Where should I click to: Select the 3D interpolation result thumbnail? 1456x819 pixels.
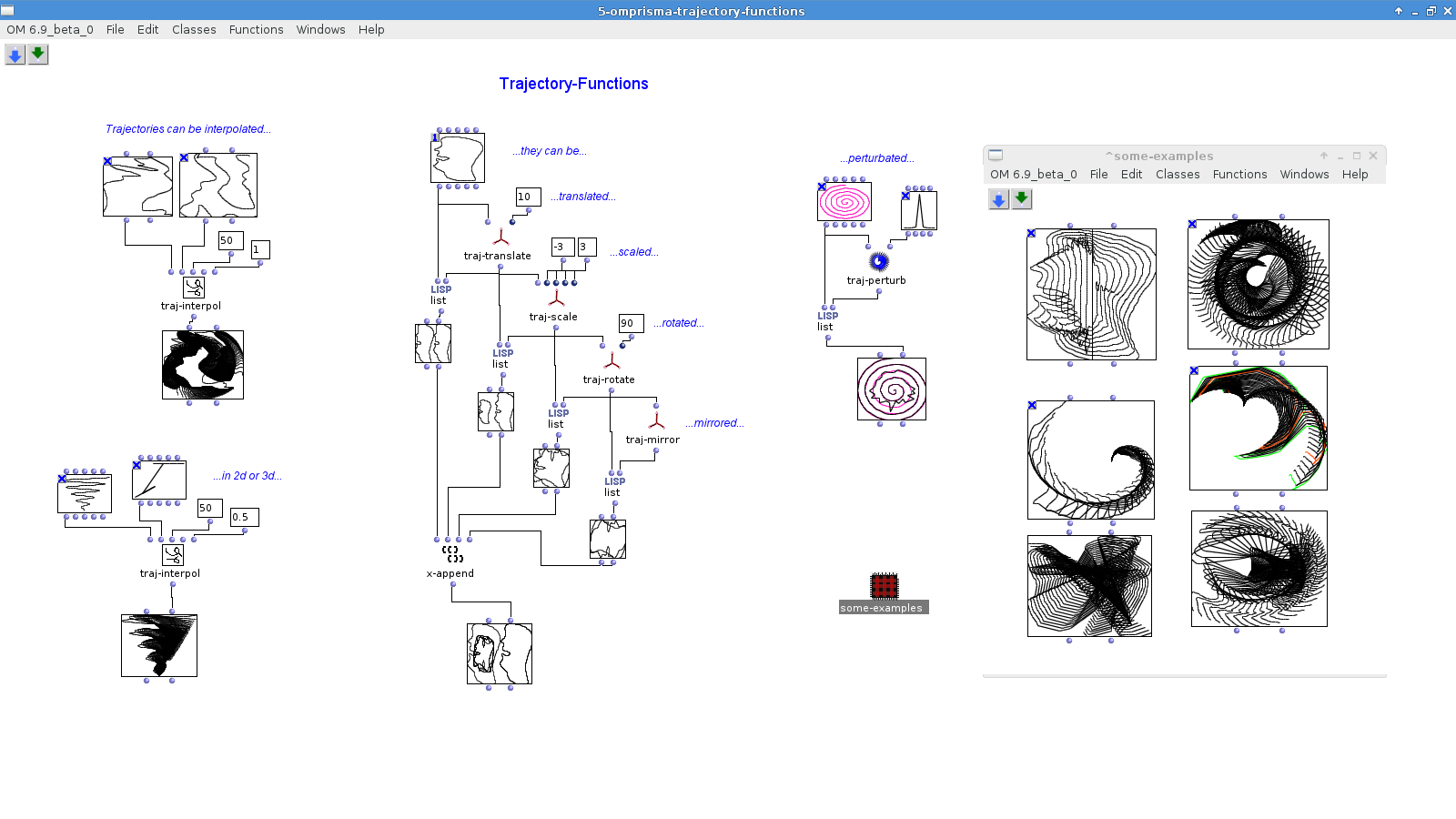[159, 645]
